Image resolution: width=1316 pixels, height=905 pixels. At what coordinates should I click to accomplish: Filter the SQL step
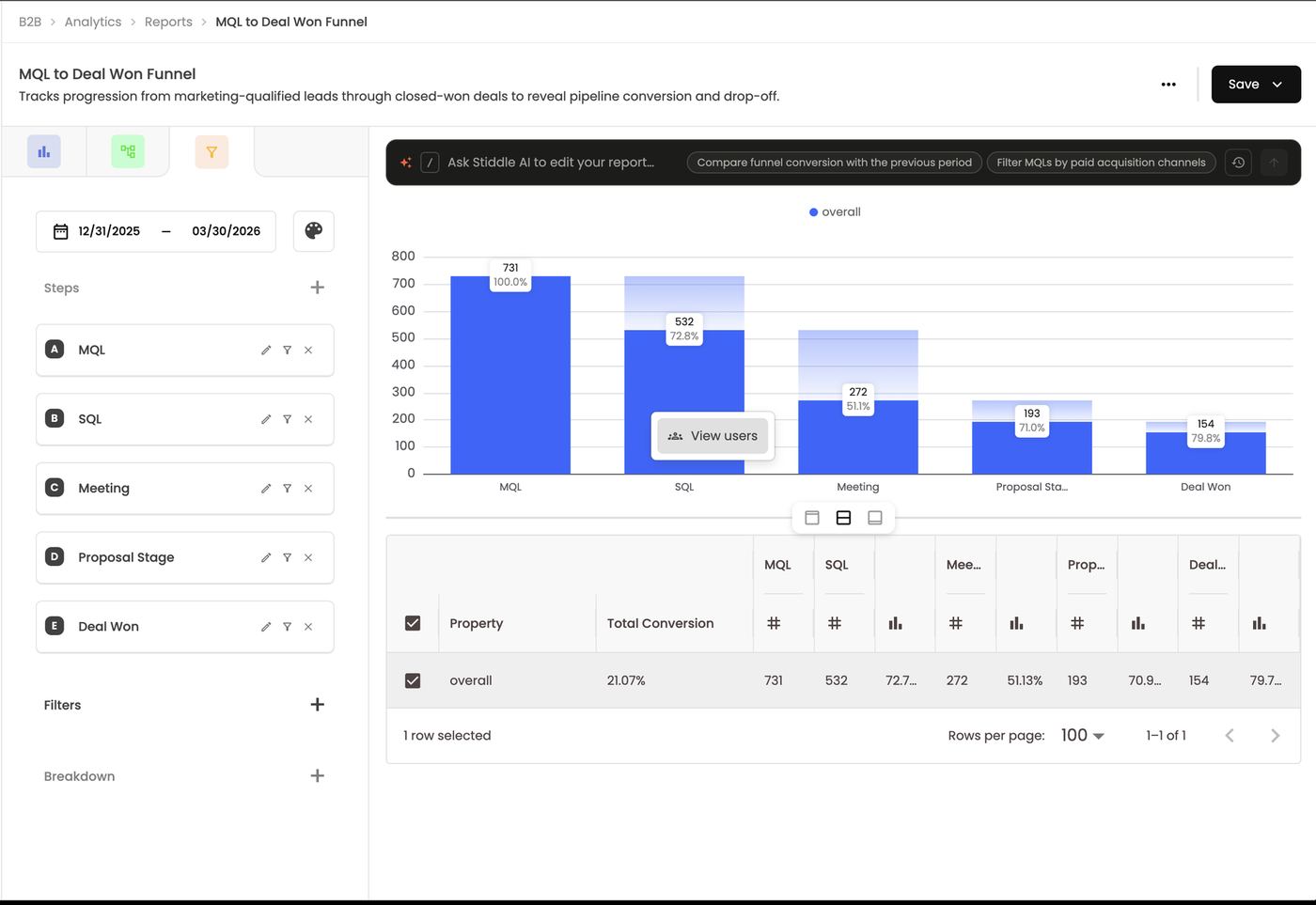click(287, 419)
